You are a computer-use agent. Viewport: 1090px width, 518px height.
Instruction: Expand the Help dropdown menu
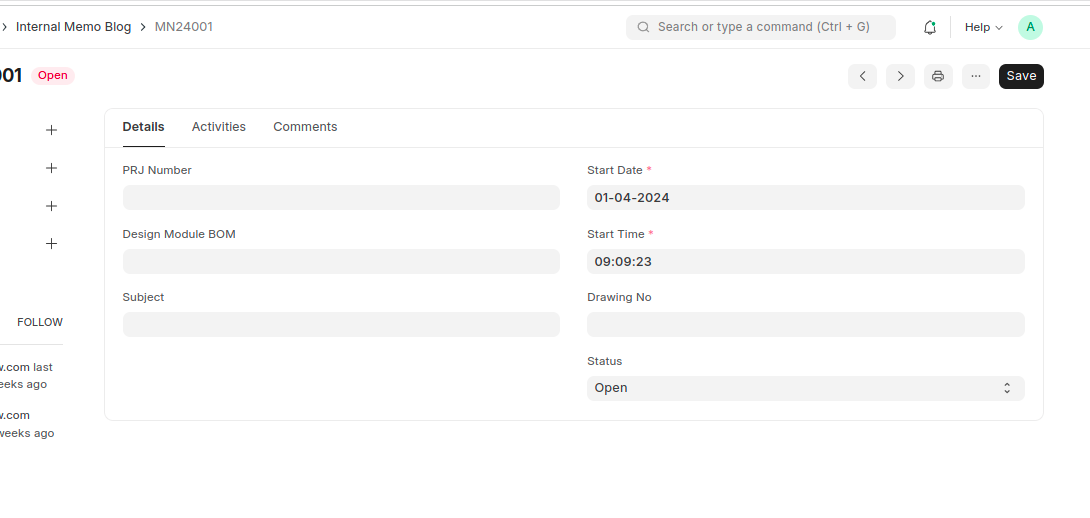coord(983,27)
